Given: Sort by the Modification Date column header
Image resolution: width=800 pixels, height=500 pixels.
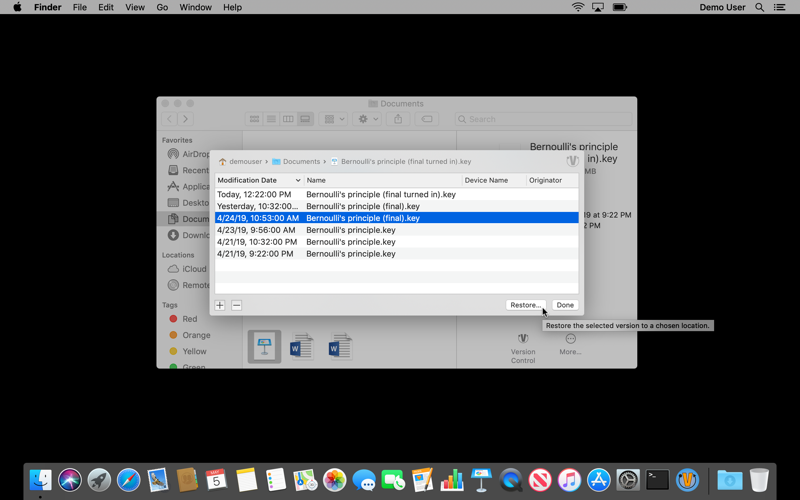Looking at the screenshot, I should coord(259,180).
